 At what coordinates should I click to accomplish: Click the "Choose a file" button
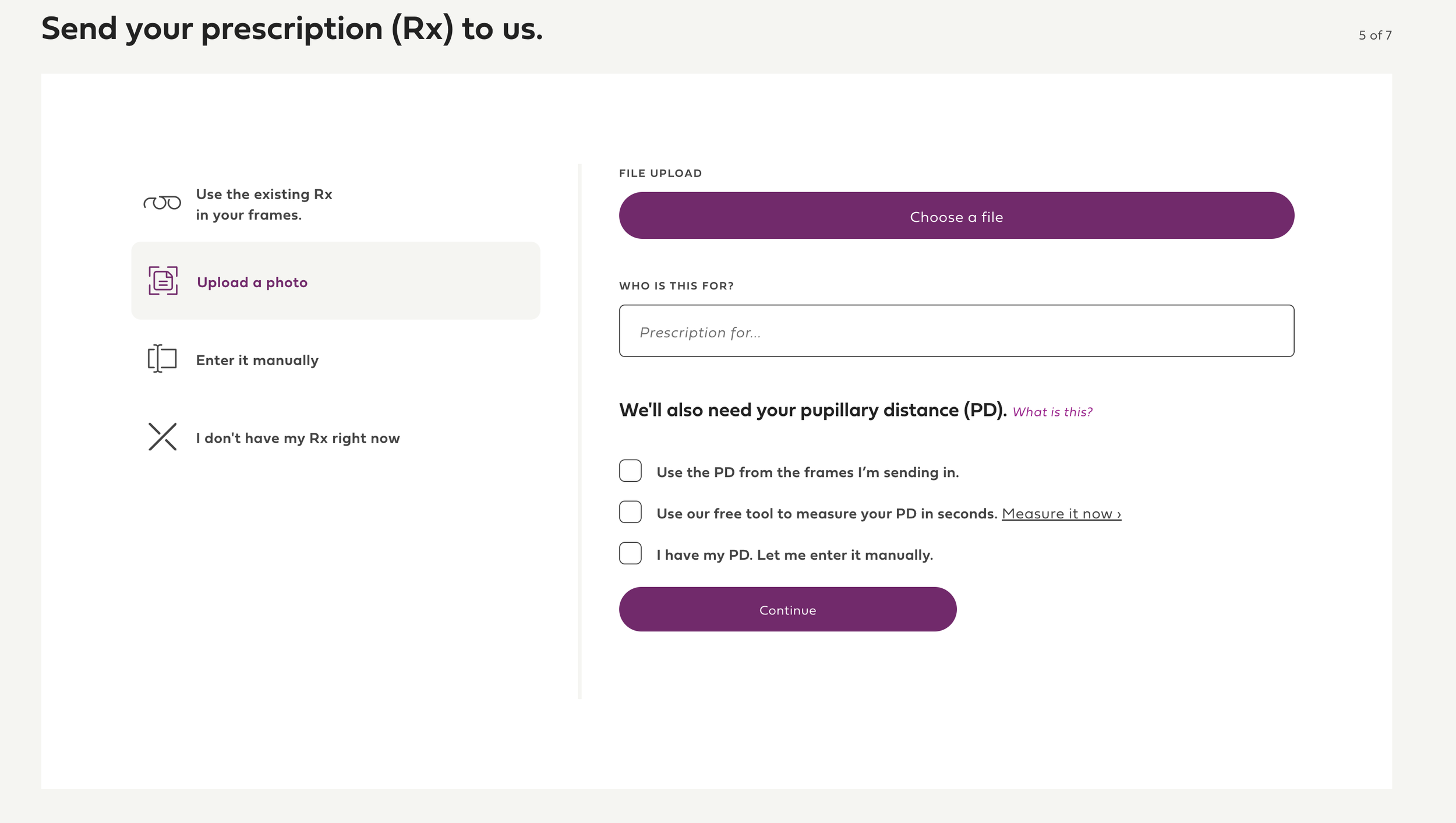[956, 216]
